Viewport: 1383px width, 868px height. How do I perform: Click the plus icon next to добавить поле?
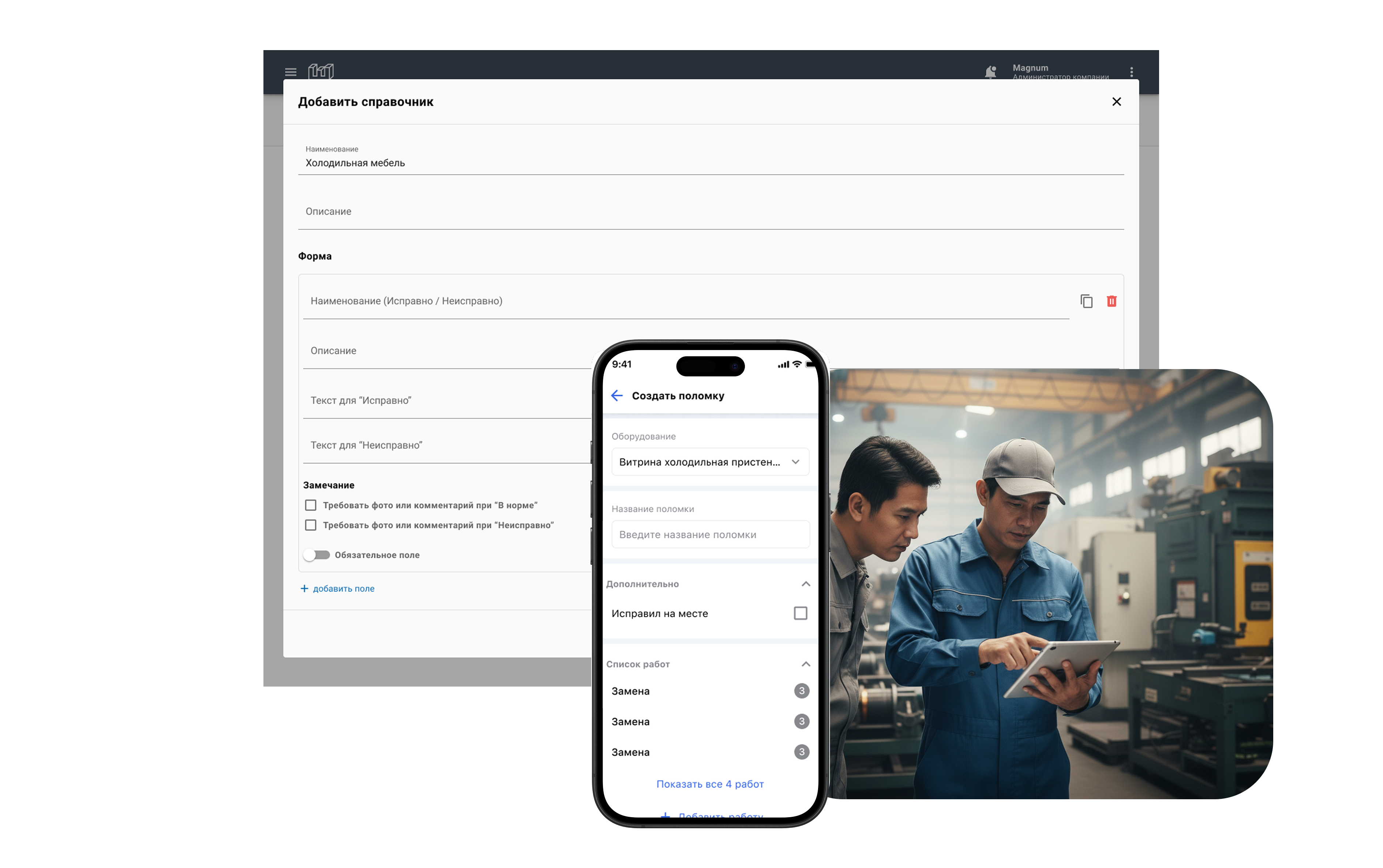[x=304, y=589]
